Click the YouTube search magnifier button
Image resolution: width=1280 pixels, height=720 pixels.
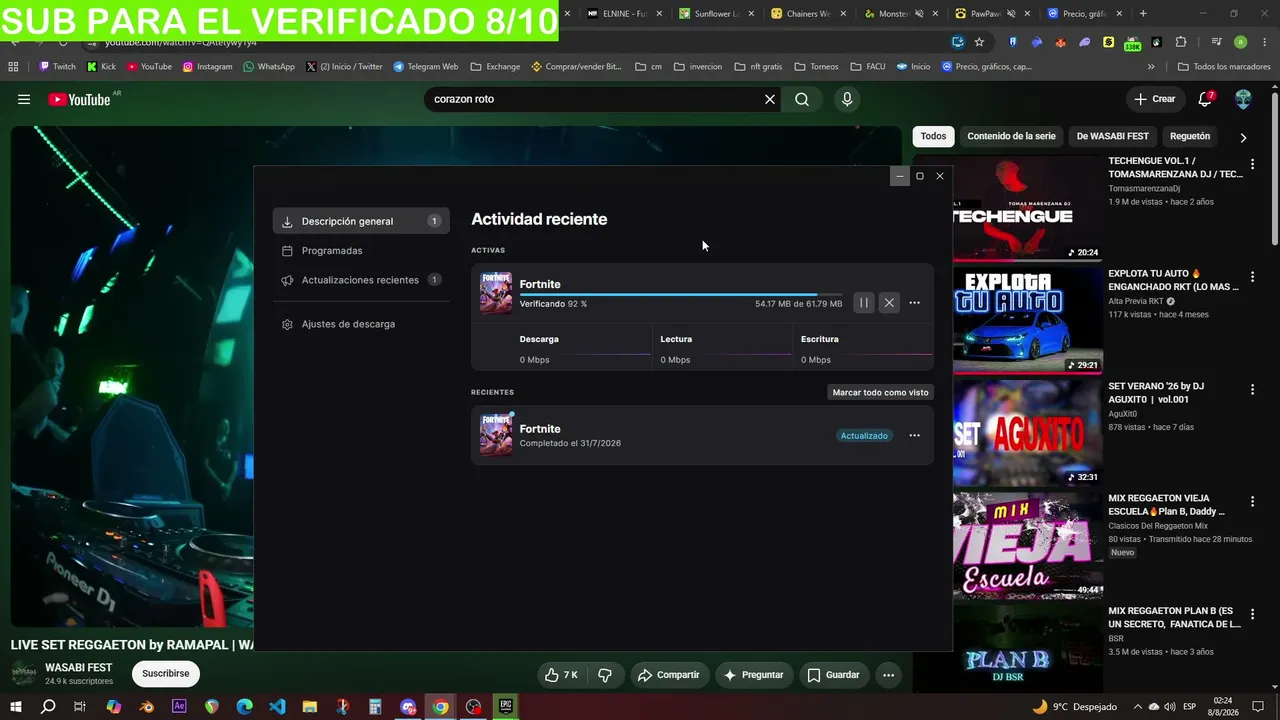pos(802,99)
